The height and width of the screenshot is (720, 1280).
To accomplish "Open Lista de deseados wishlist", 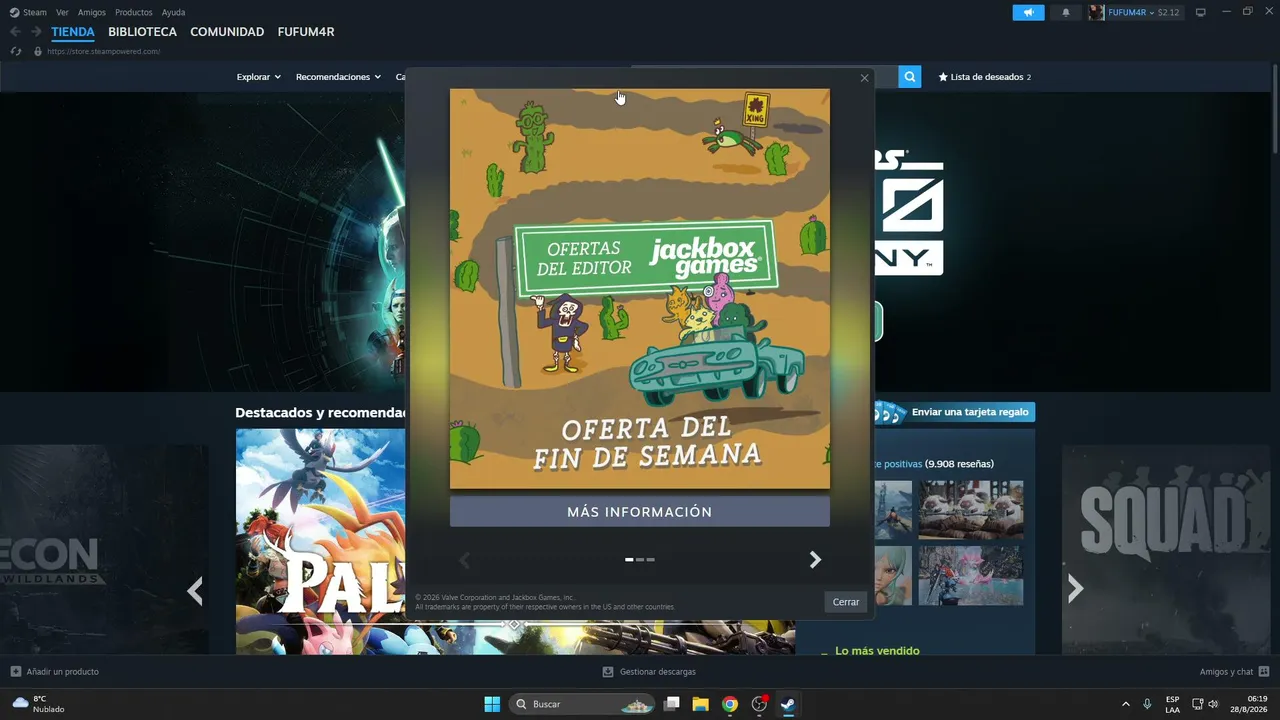I will click(984, 77).
